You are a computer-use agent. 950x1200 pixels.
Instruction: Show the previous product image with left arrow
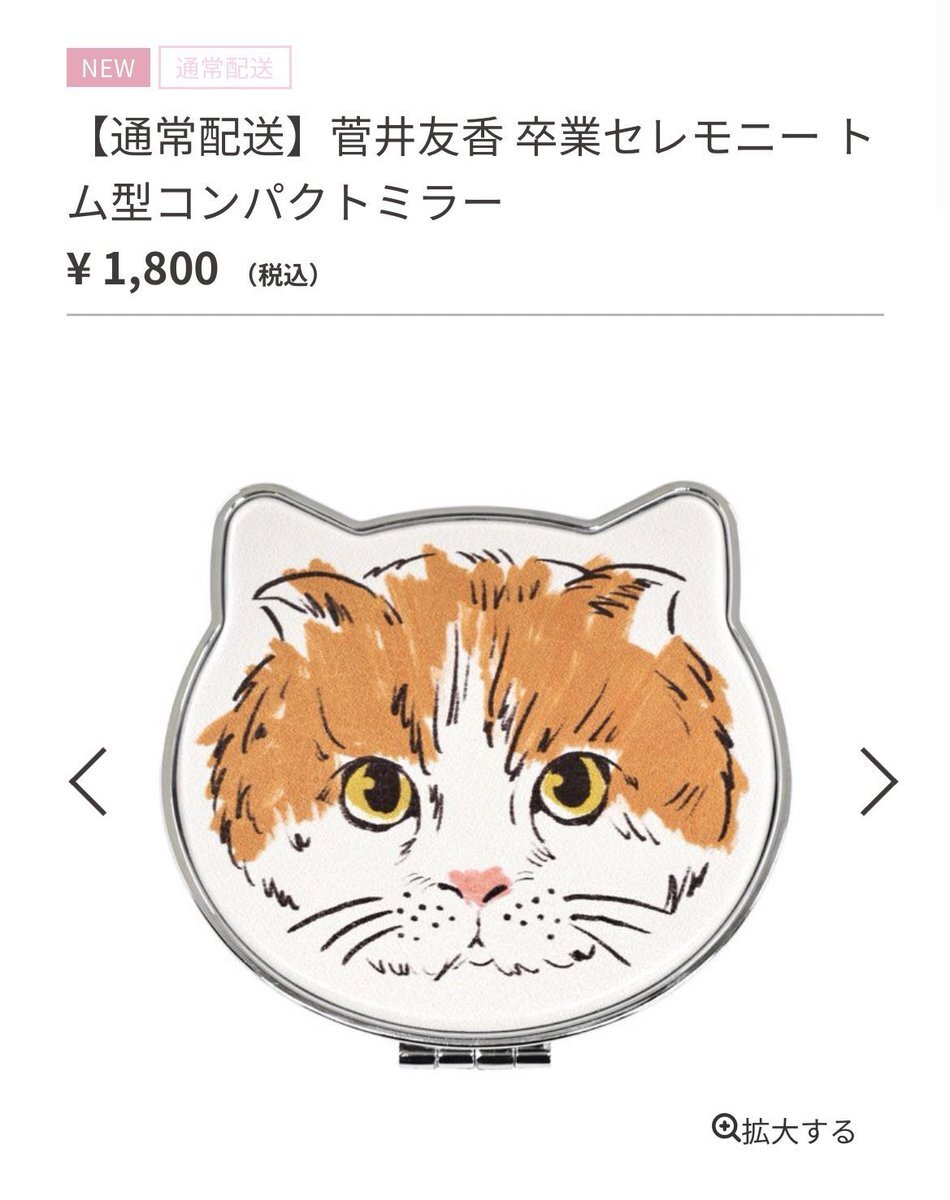click(x=88, y=780)
